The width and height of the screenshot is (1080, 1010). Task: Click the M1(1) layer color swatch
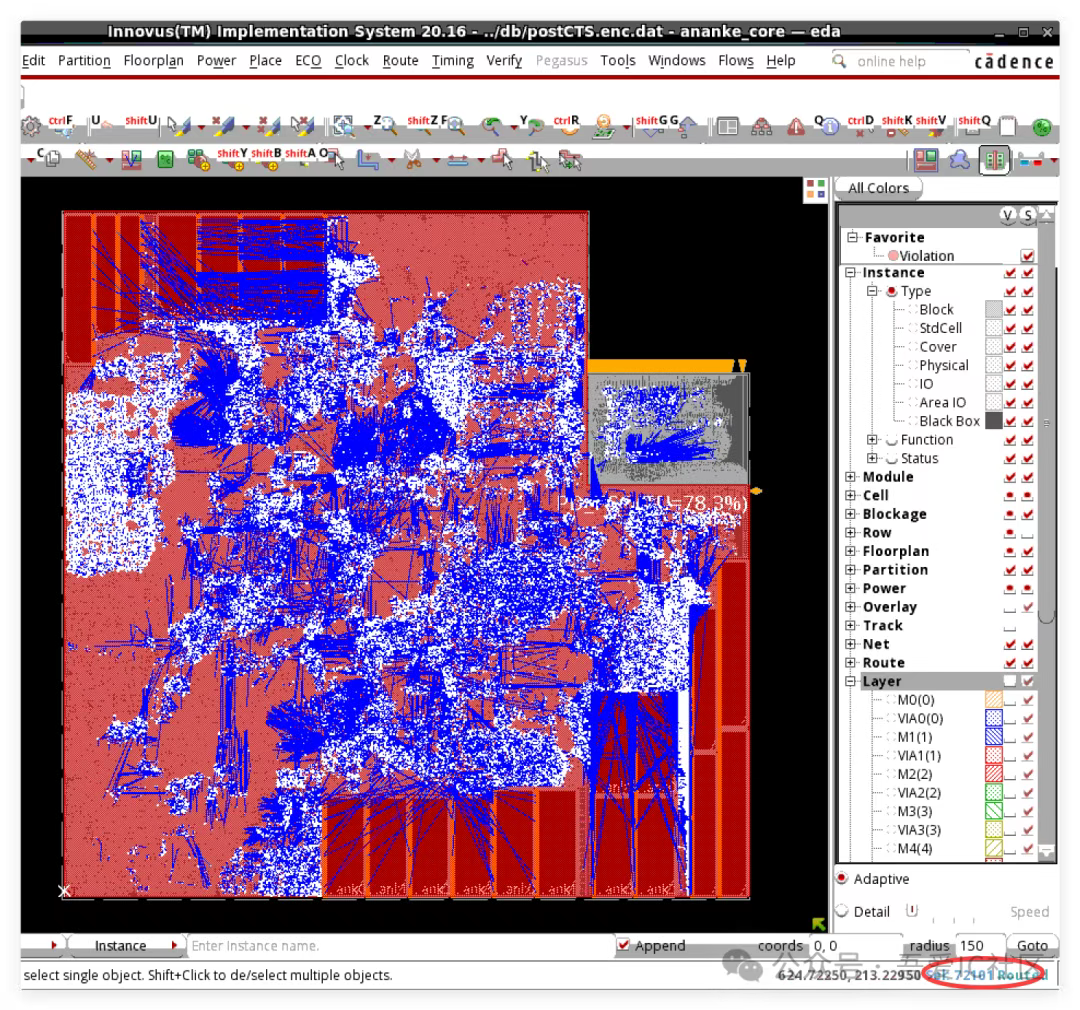pos(993,737)
